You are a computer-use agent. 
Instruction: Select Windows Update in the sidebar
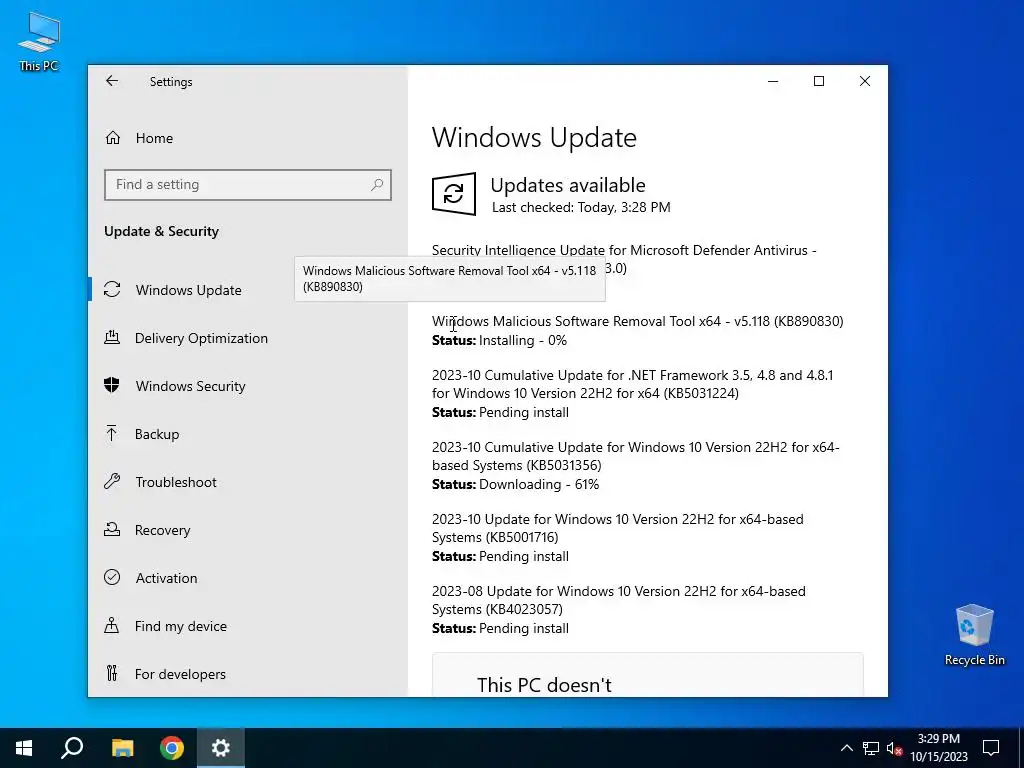point(189,290)
